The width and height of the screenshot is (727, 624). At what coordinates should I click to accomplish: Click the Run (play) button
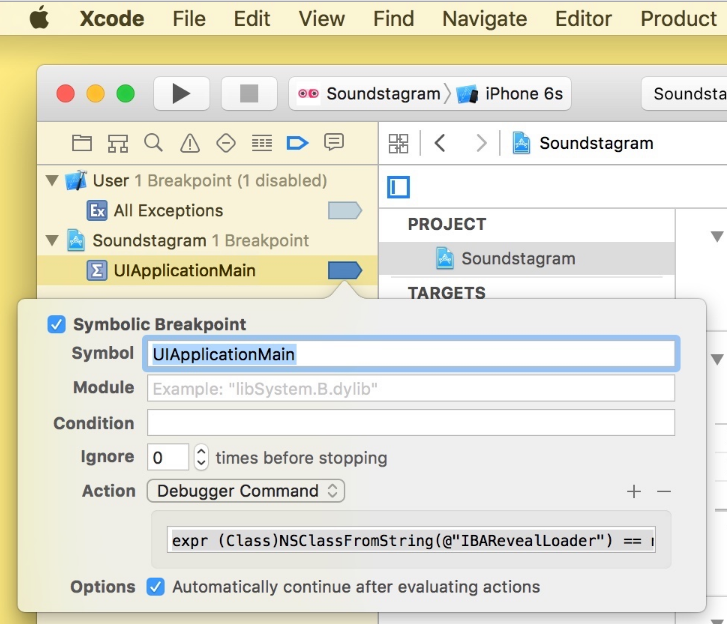coord(181,94)
